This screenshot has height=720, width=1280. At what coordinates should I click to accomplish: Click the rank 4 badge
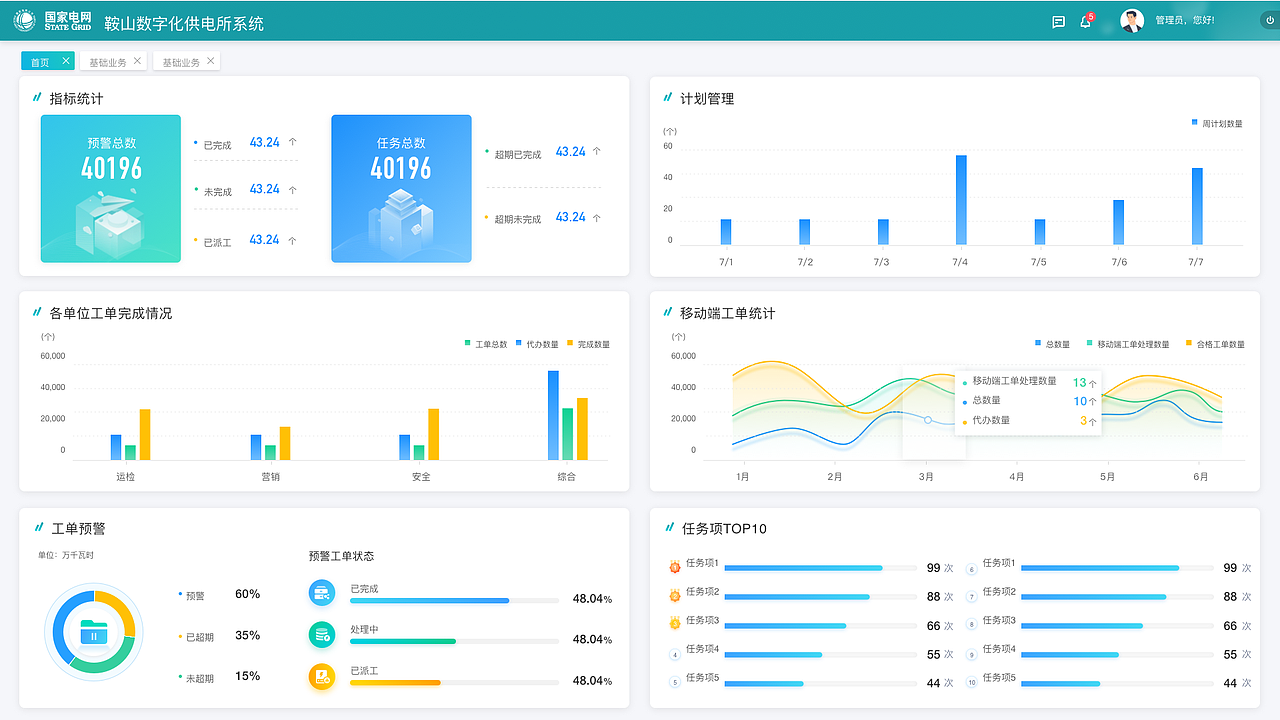(675, 655)
